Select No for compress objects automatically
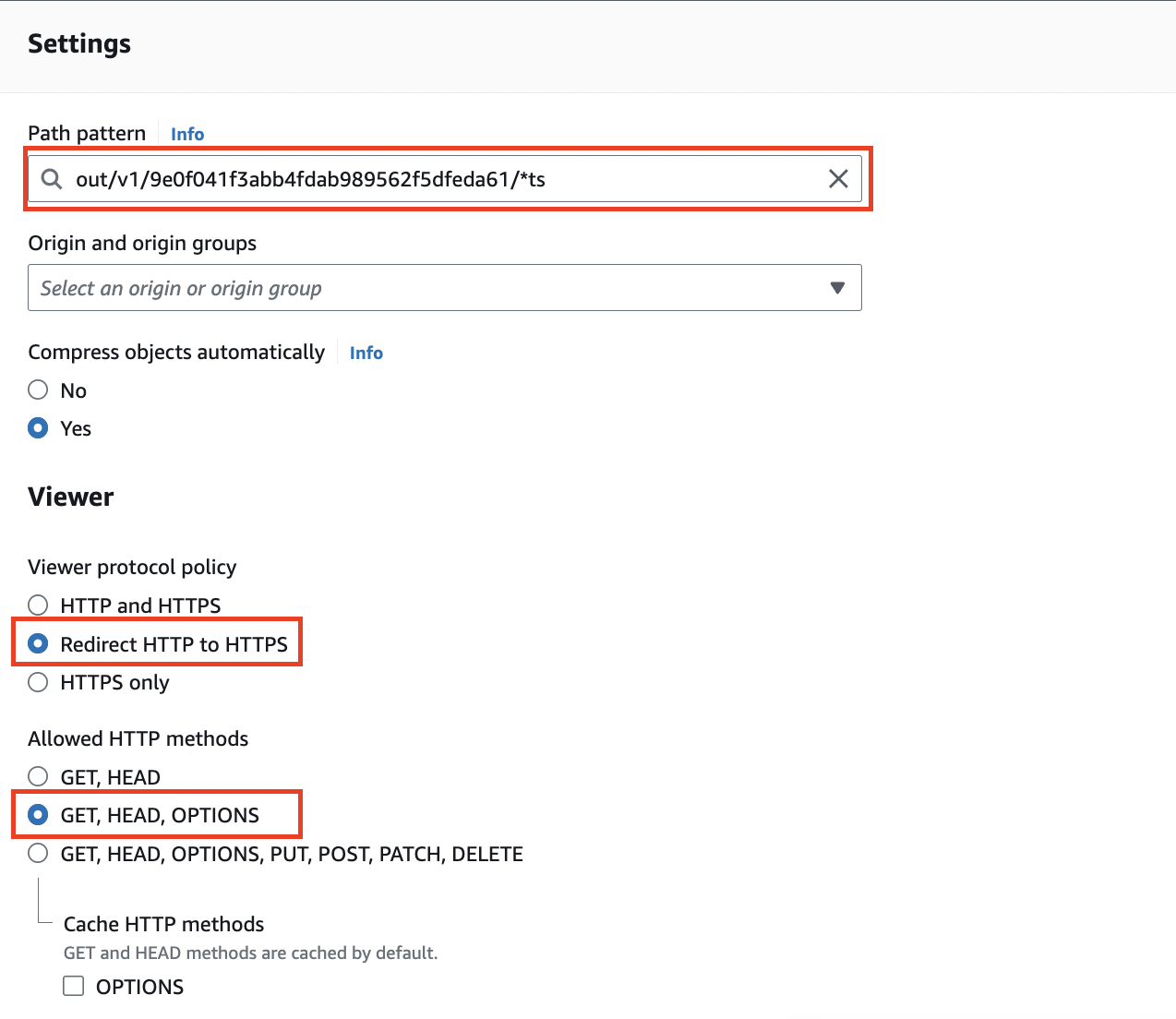 pos(38,390)
